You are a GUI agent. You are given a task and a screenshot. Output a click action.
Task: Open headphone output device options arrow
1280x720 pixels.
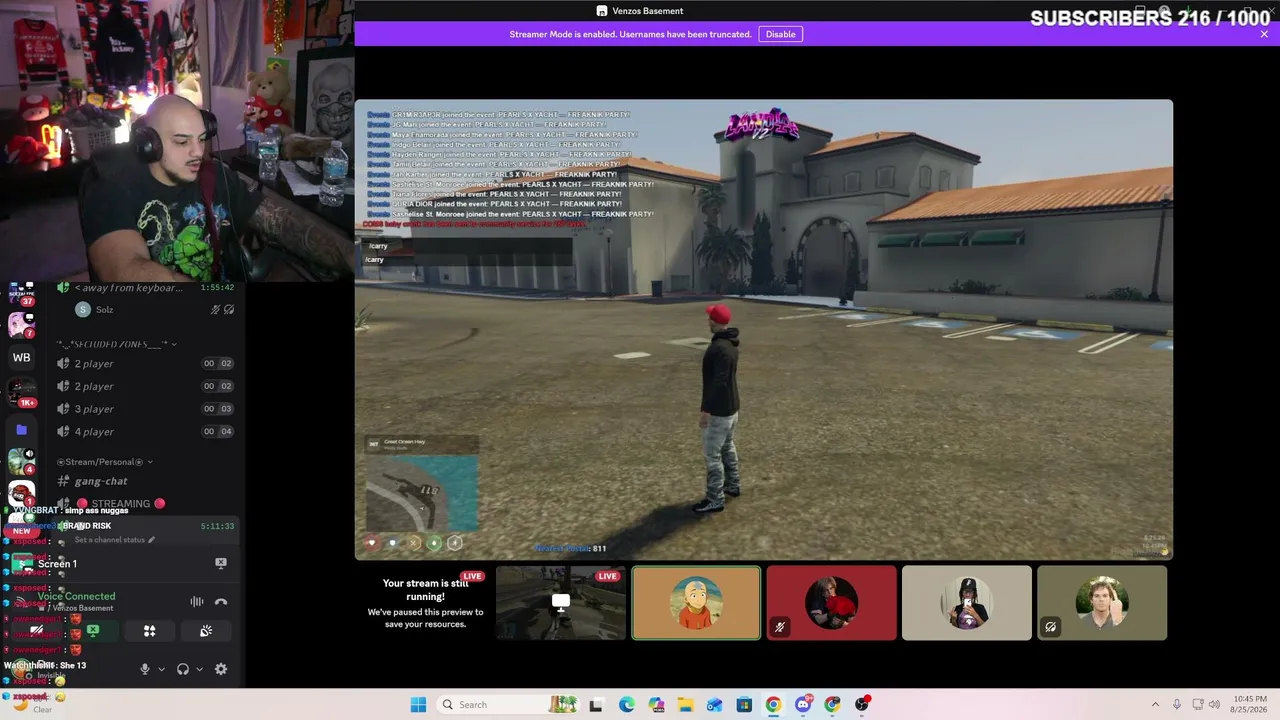(x=199, y=669)
